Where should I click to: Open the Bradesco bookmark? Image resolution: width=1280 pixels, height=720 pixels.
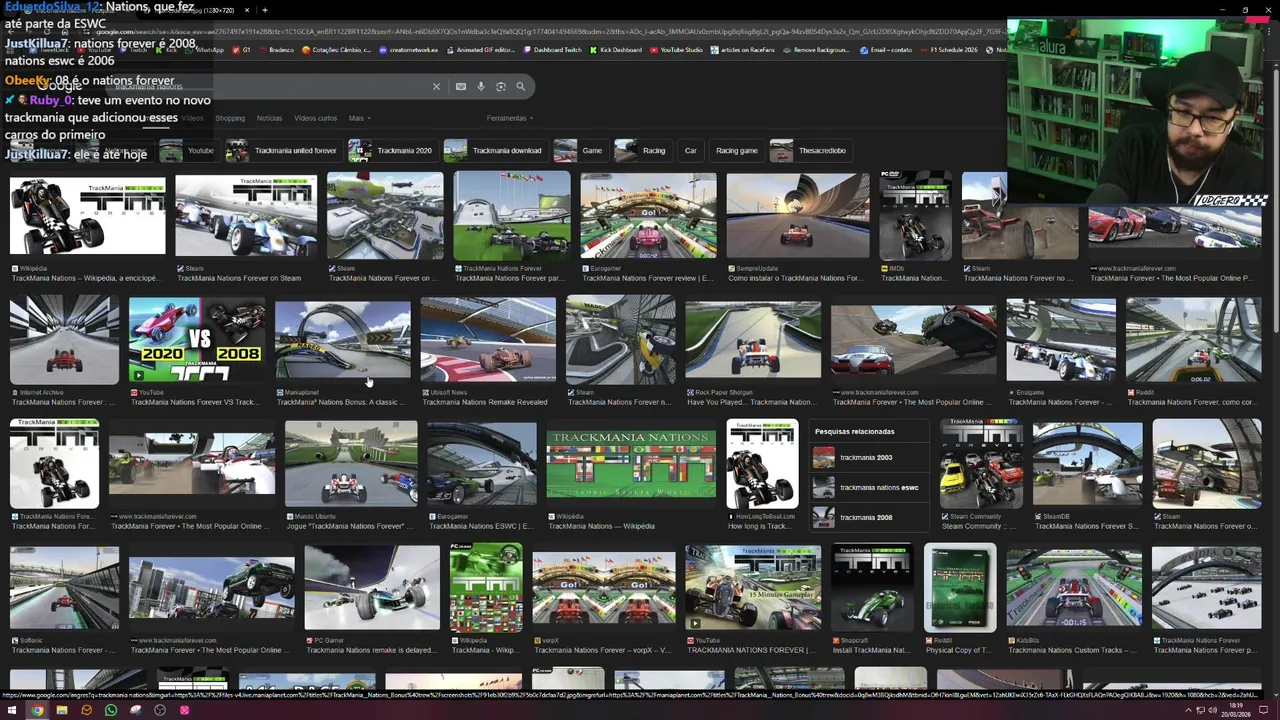[276, 50]
